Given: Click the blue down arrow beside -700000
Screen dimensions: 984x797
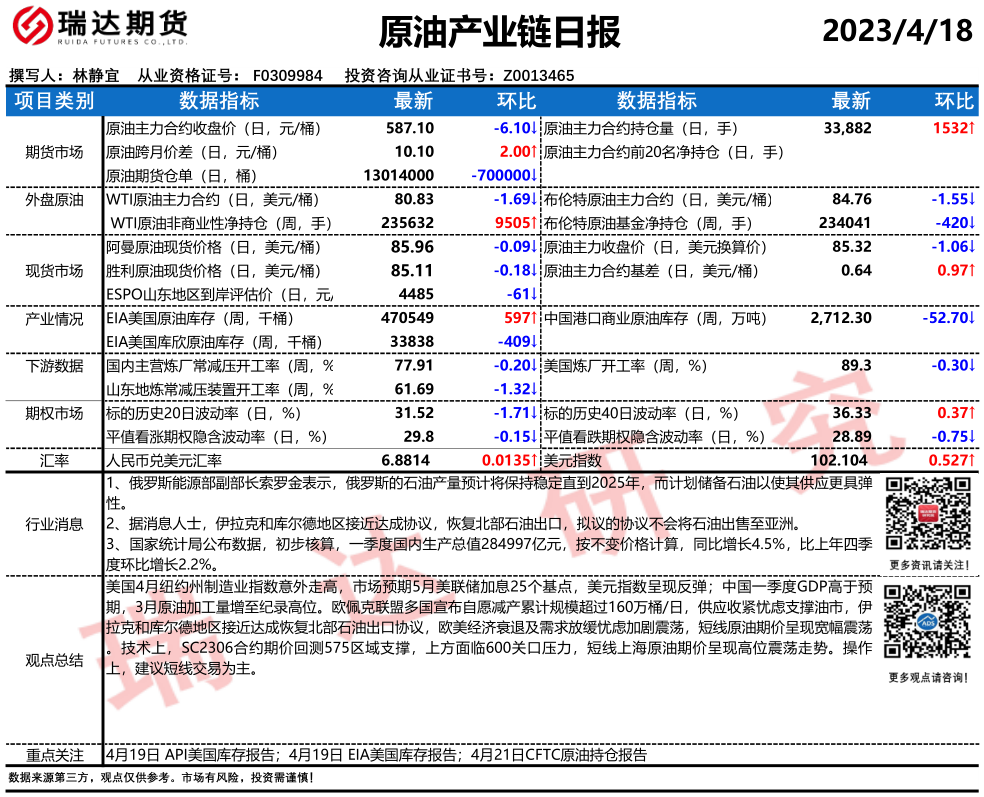Looking at the screenshot, I should 535,175.
